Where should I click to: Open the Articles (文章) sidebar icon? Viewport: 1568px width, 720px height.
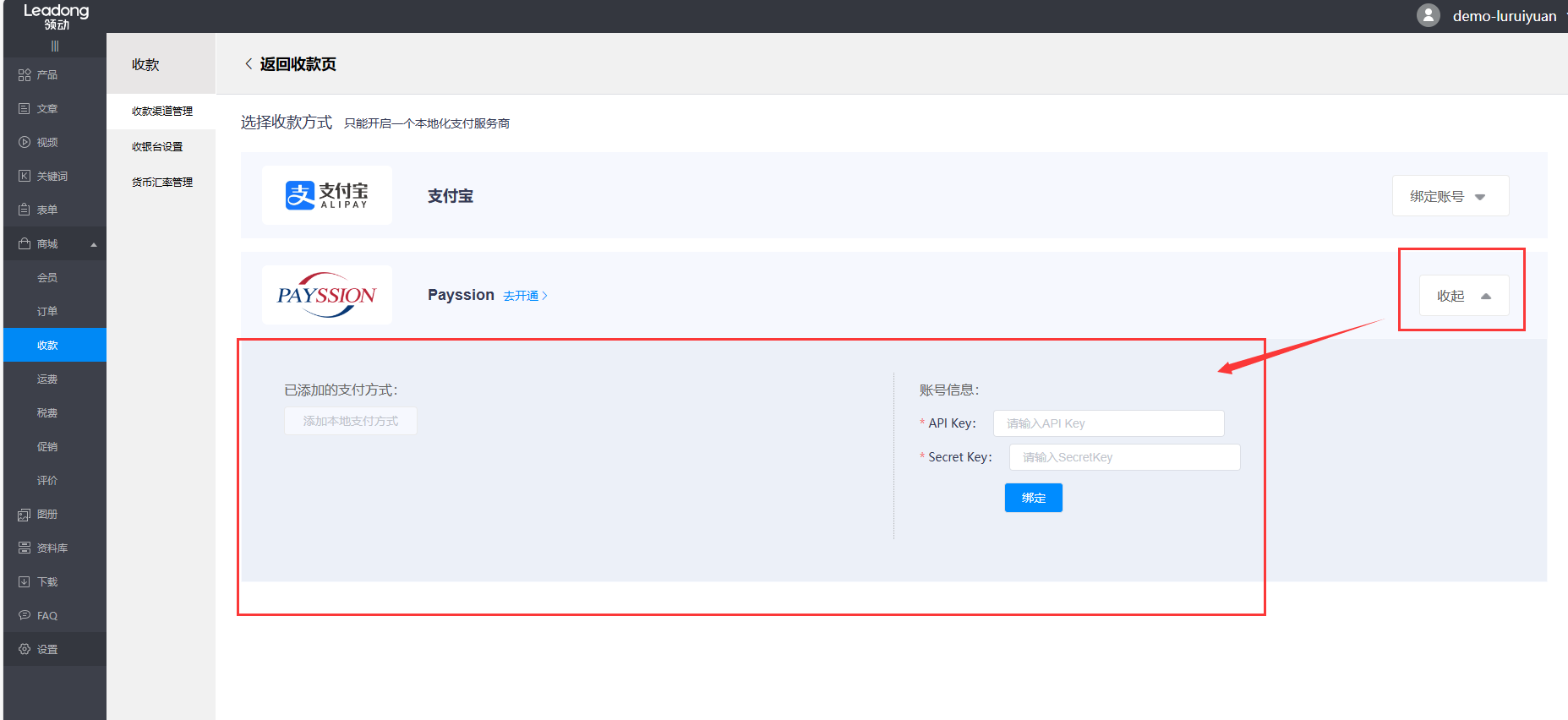point(25,109)
